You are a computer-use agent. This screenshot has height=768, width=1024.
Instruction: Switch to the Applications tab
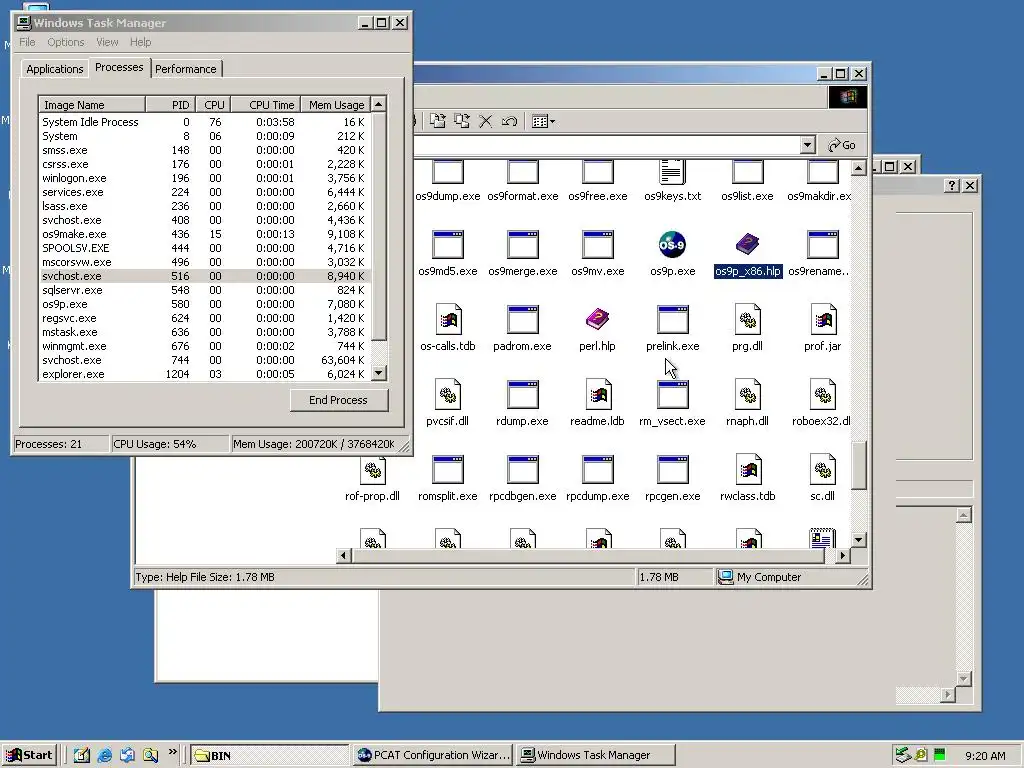point(55,69)
